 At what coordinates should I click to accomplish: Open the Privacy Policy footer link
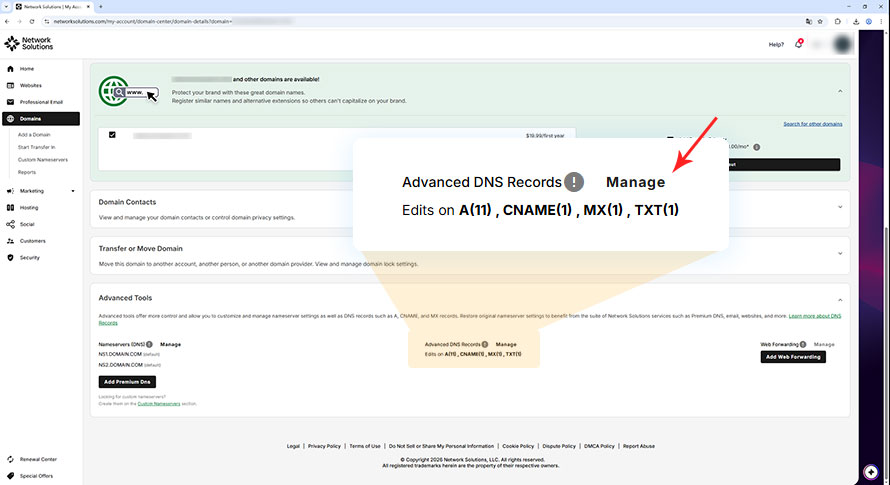324,446
